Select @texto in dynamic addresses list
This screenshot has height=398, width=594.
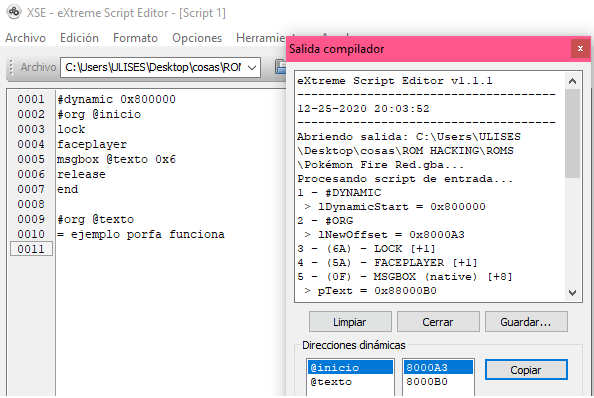tap(350, 381)
